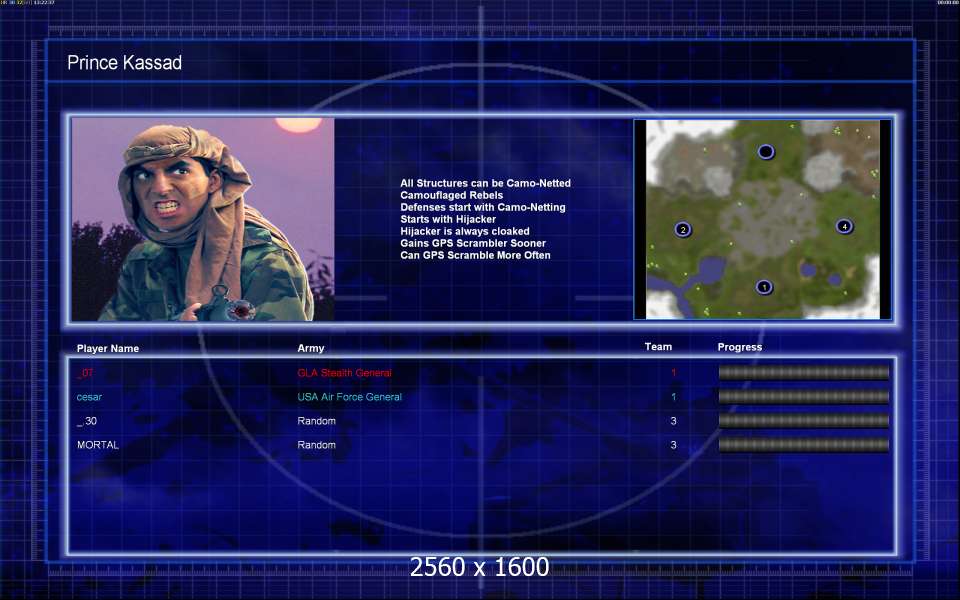
Task: Click team number for cesar
Action: [x=673, y=397]
